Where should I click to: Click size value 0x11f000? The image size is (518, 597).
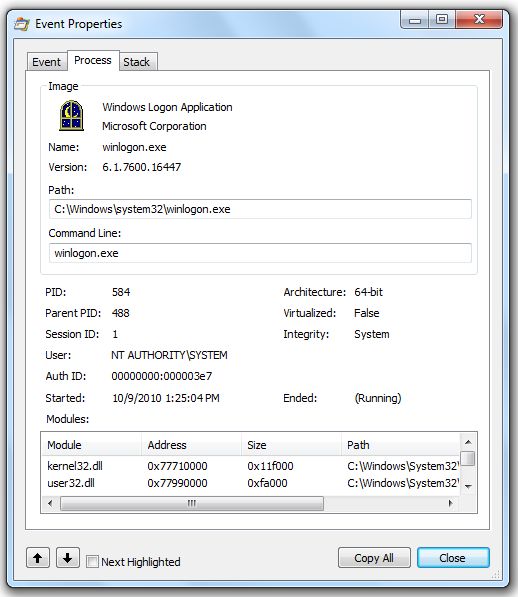click(270, 466)
